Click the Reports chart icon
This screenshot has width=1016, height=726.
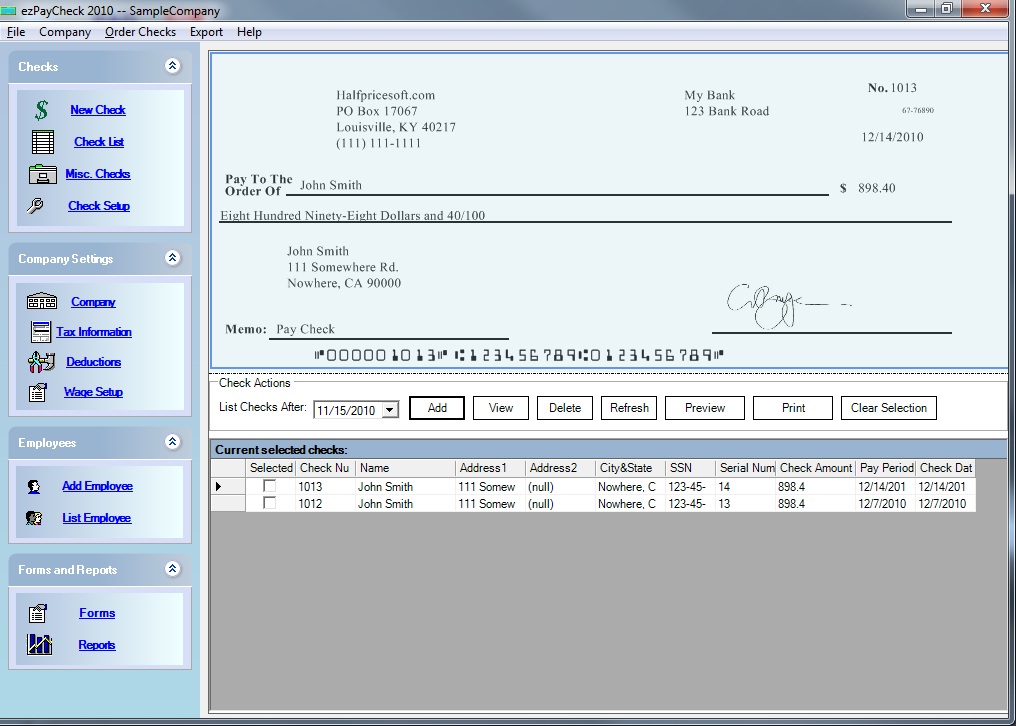[x=39, y=644]
